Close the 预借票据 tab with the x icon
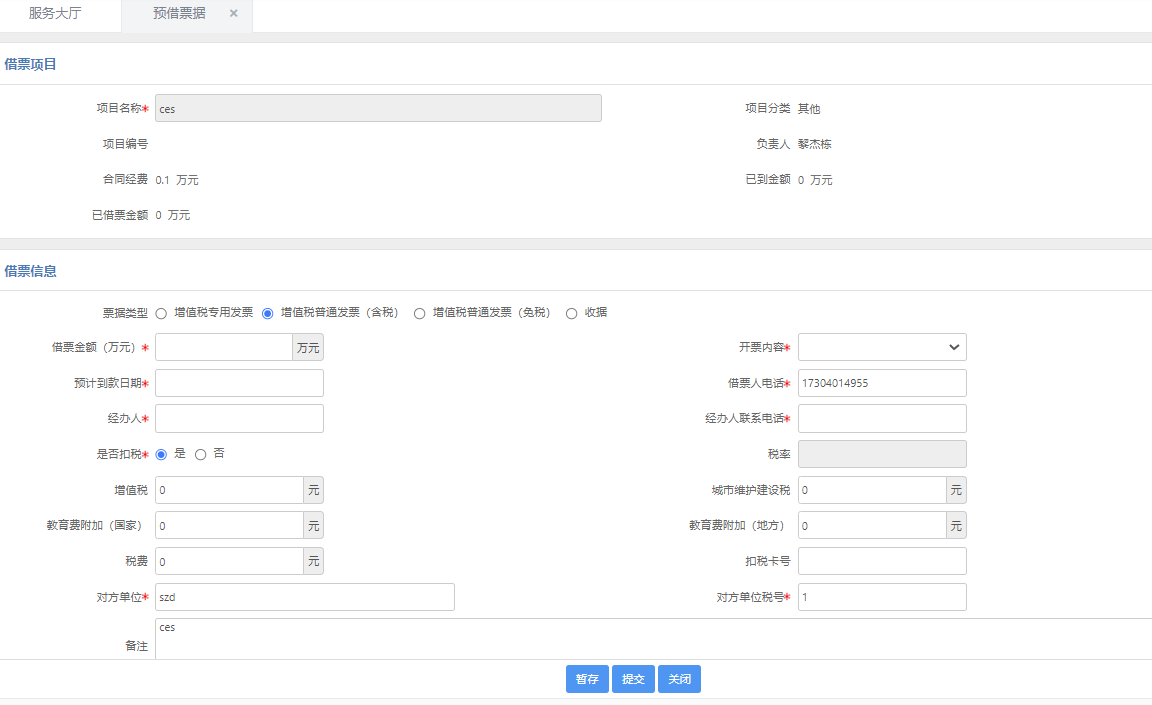The height and width of the screenshot is (705, 1152). 233,14
